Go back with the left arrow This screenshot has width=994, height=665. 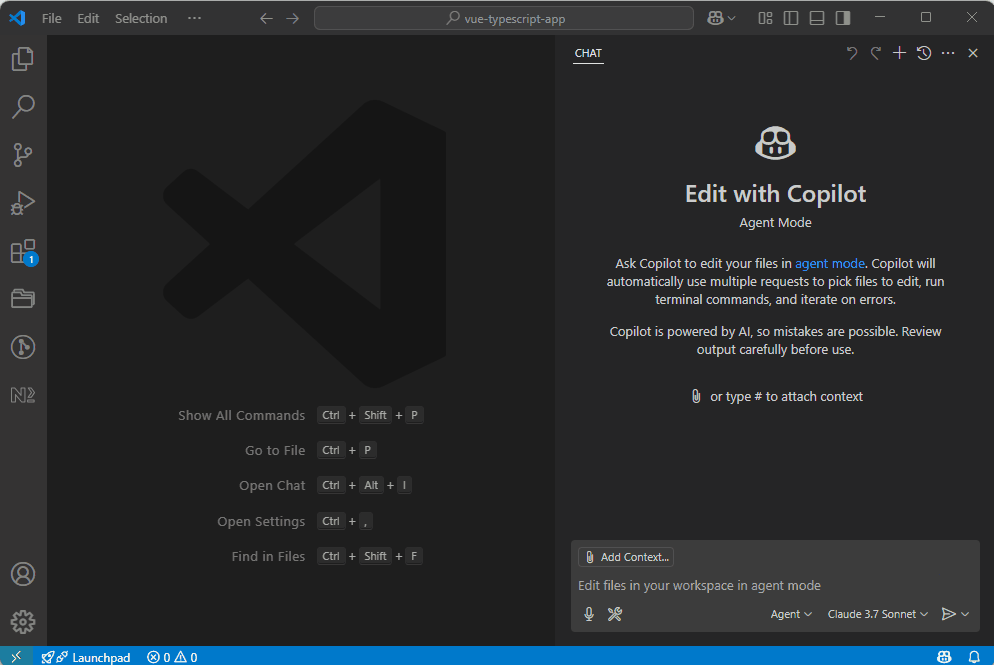(266, 18)
